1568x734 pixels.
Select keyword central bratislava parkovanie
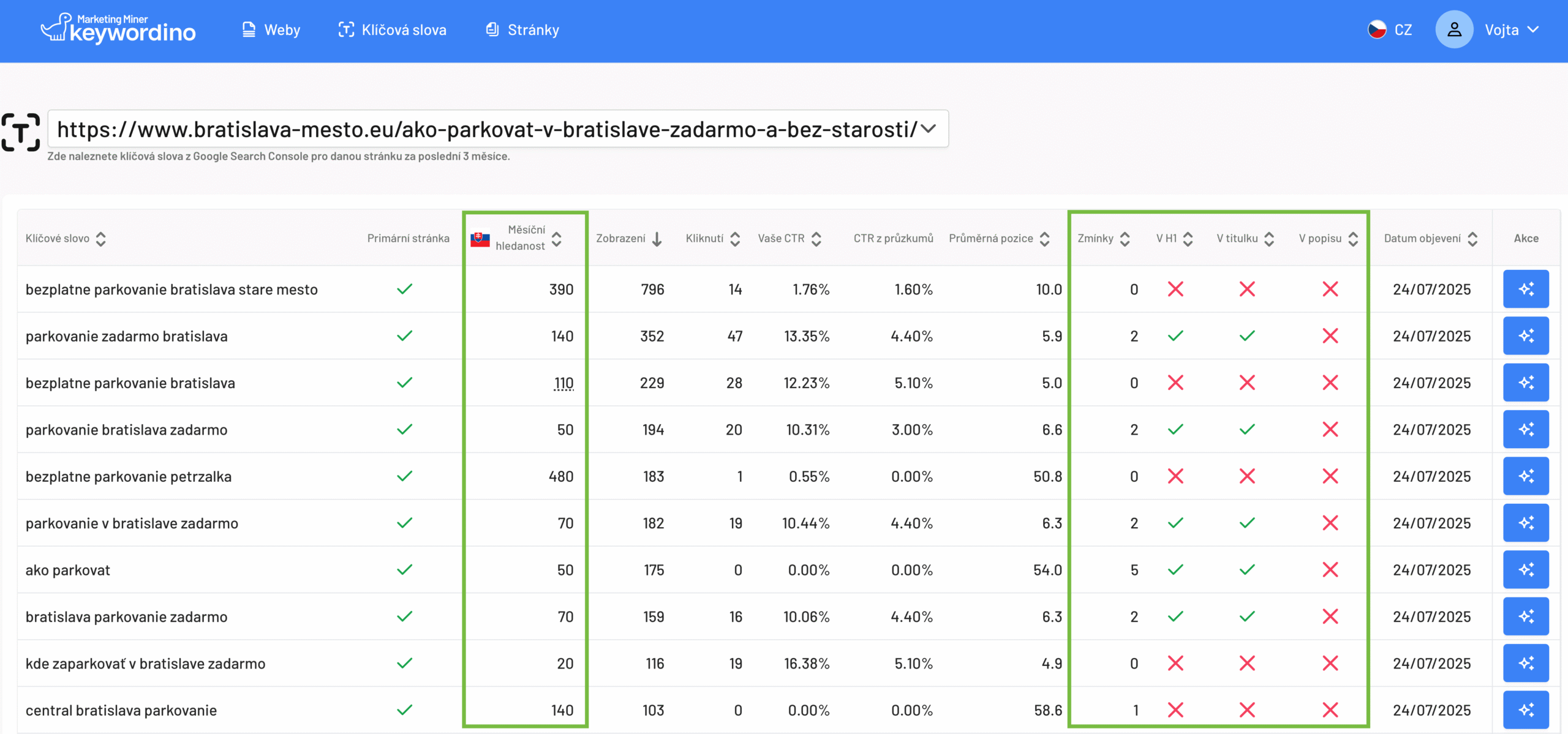(121, 710)
